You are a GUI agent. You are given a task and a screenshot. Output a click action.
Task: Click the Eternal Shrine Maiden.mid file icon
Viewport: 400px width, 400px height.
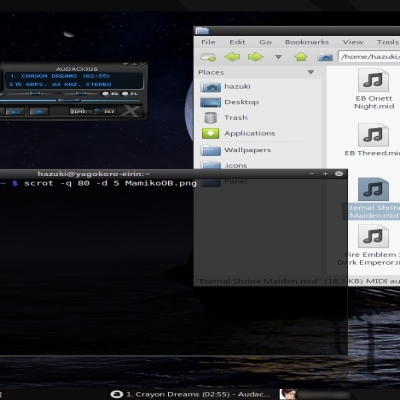(x=373, y=189)
